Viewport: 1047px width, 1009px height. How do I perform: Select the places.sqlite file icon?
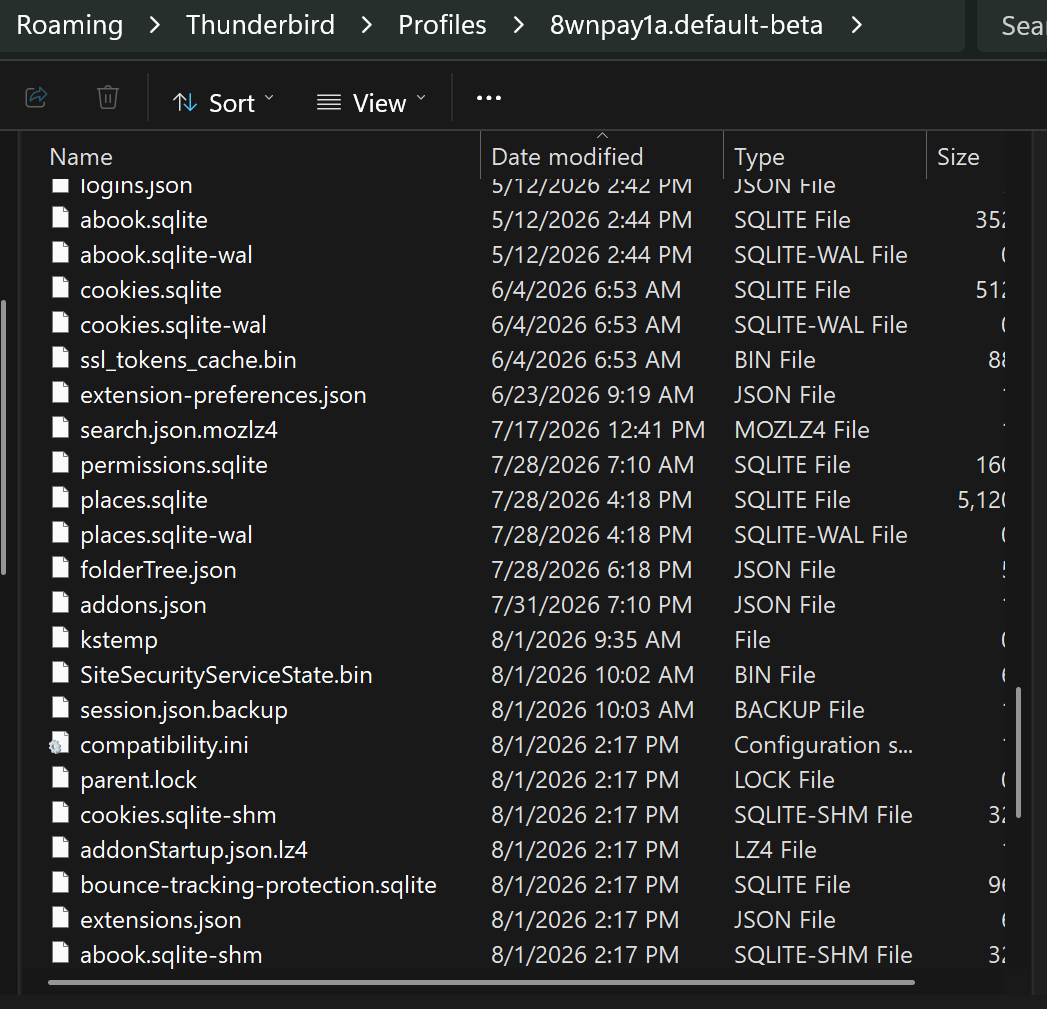(61, 498)
